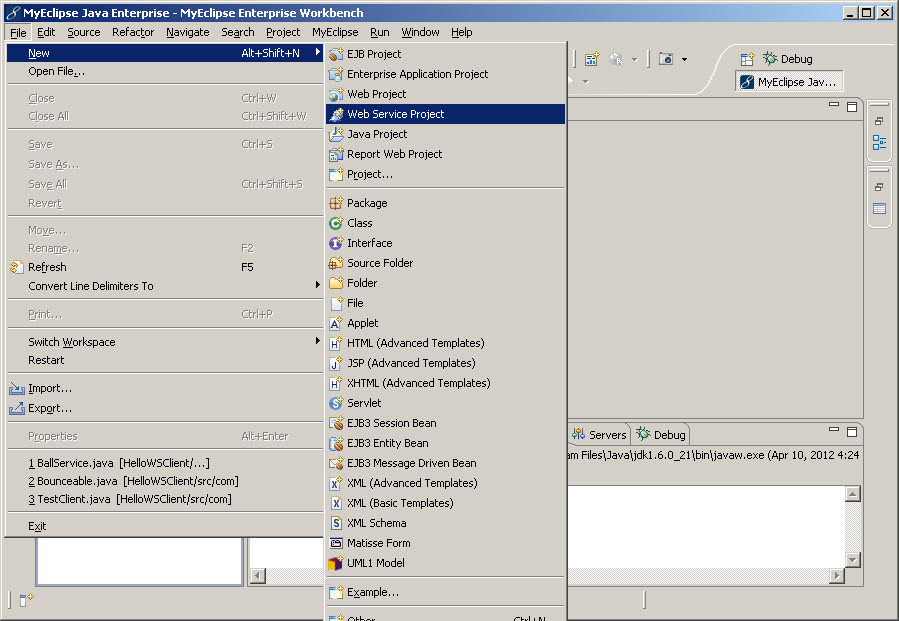Switch to the Debug perspective button
Viewport: 899px width, 621px height.
click(788, 59)
